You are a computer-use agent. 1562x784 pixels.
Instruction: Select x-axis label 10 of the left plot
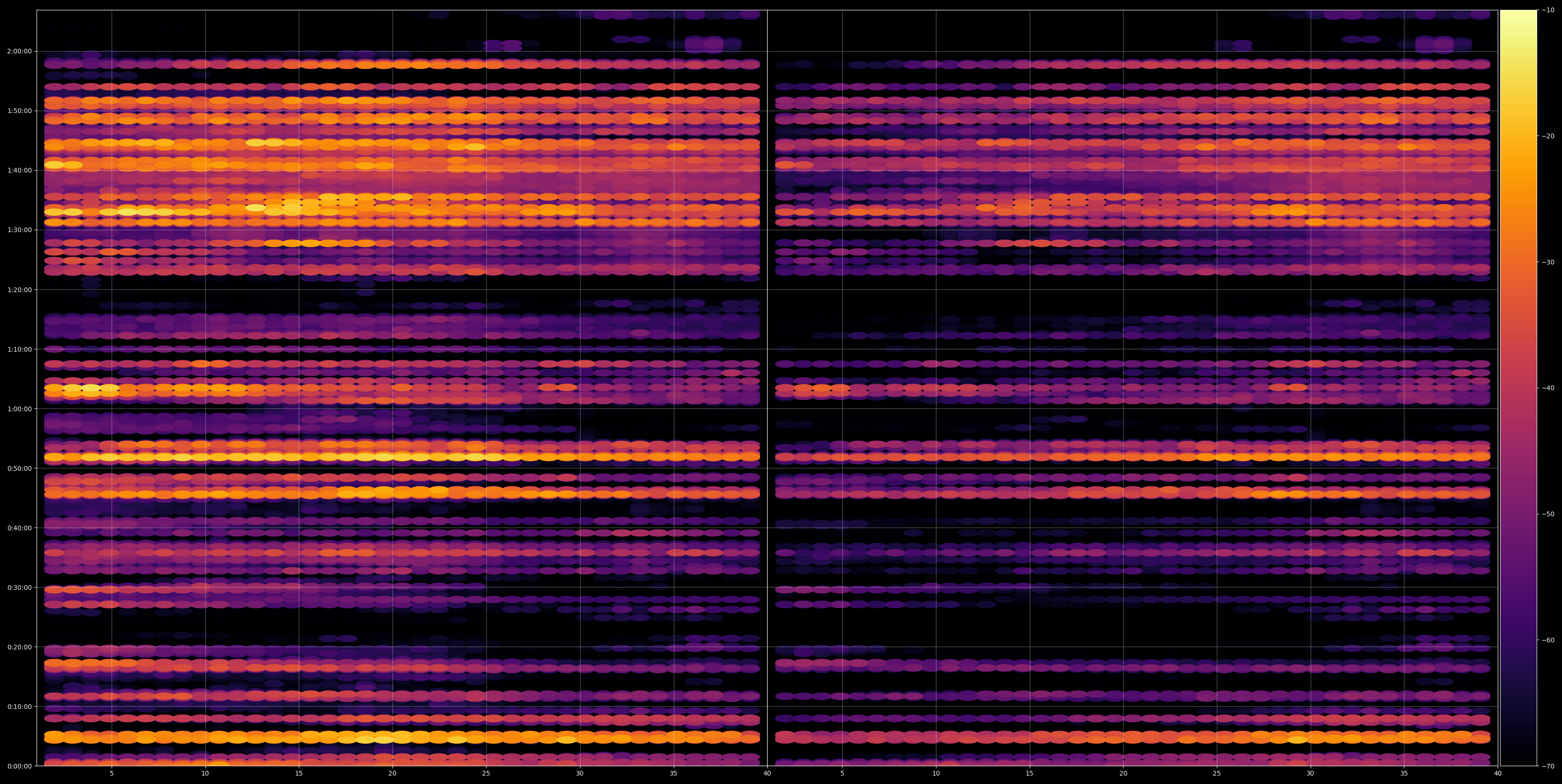tap(205, 774)
